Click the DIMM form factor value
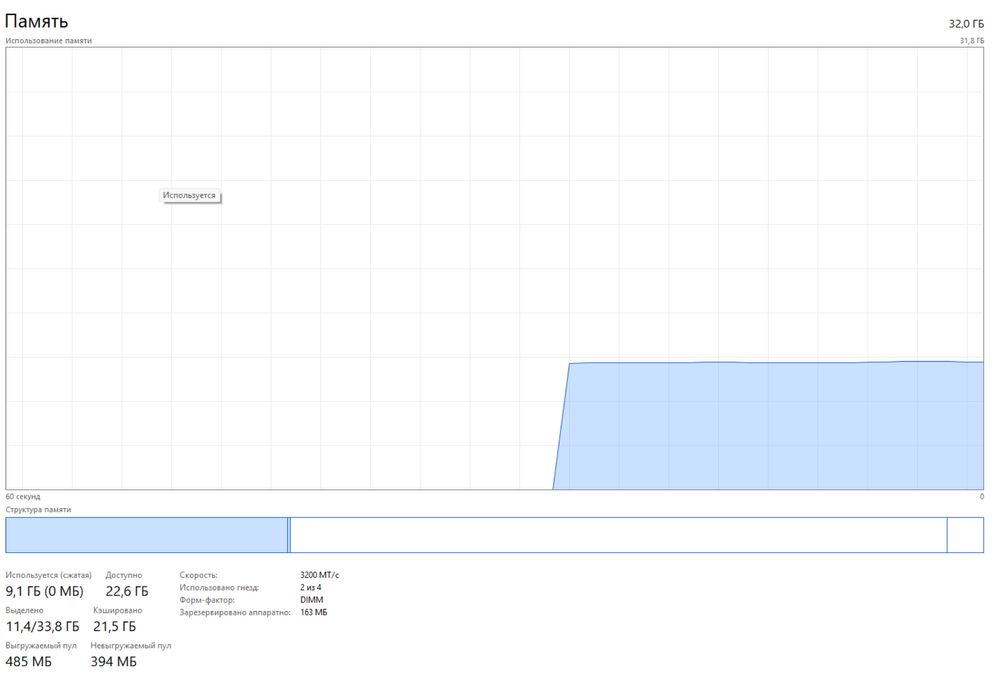Viewport: 1000px width, 676px height. click(x=312, y=600)
